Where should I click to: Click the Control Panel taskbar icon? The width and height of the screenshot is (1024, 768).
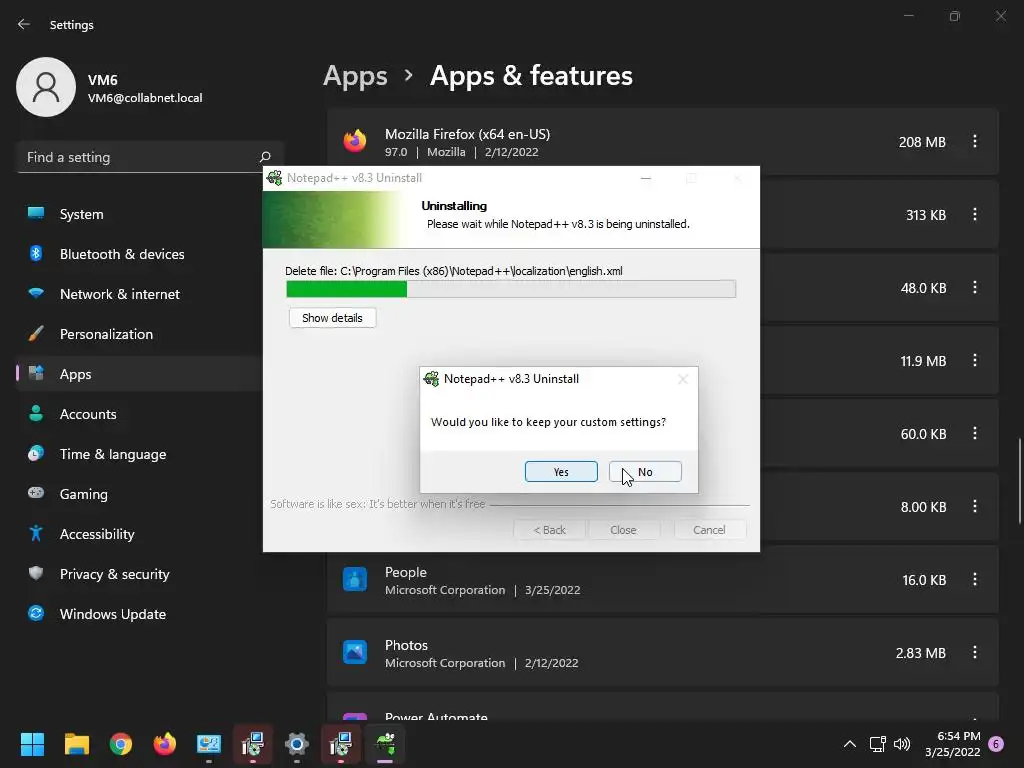(209, 744)
